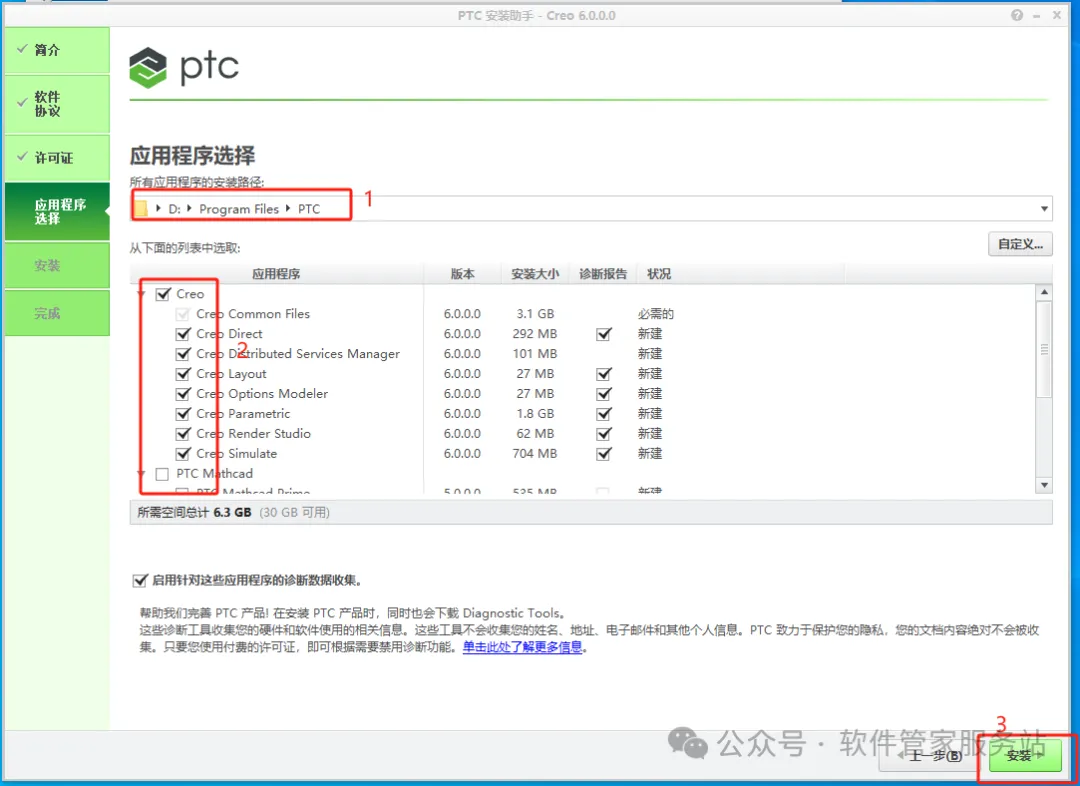This screenshot has width=1080, height=786.
Task: Collapse the PTC Mathcad tree group
Action: coord(141,474)
